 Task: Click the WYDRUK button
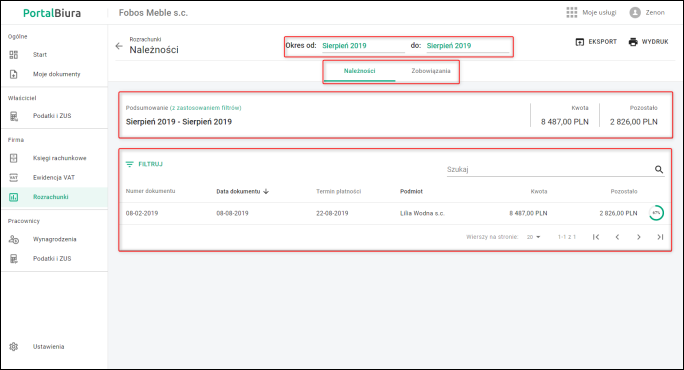tap(648, 42)
